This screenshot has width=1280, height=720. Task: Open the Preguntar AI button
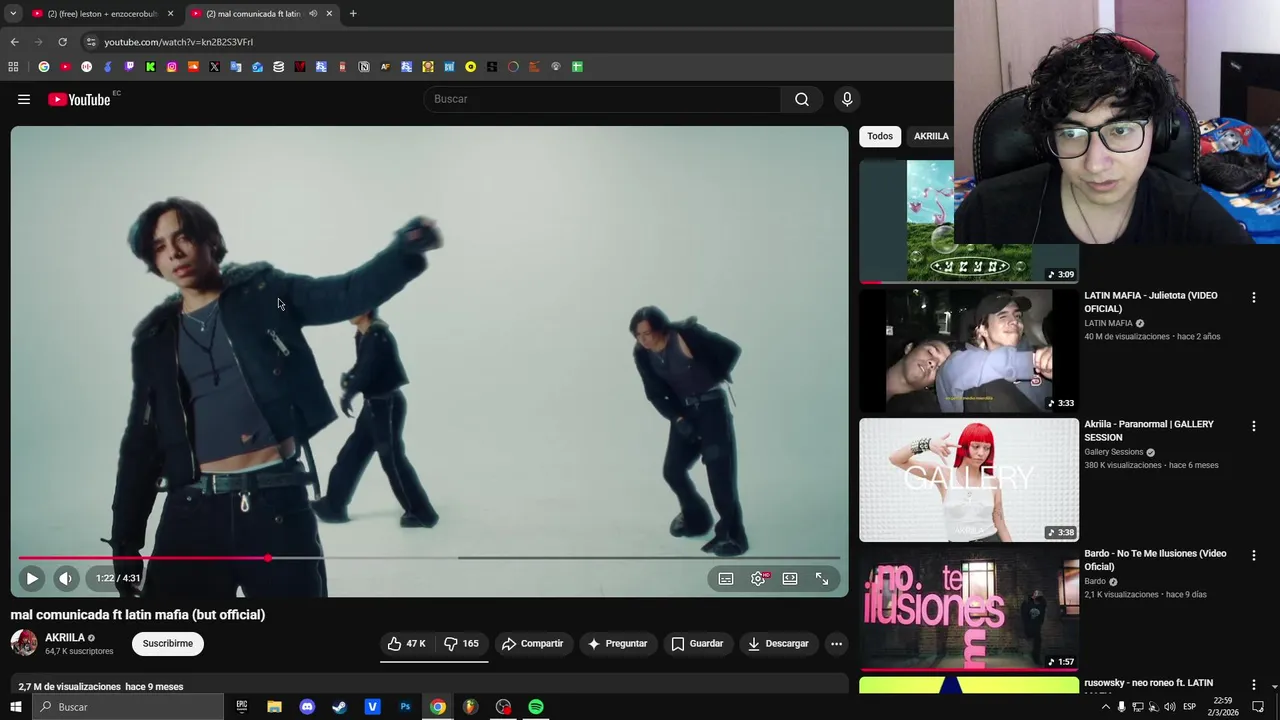(617, 643)
